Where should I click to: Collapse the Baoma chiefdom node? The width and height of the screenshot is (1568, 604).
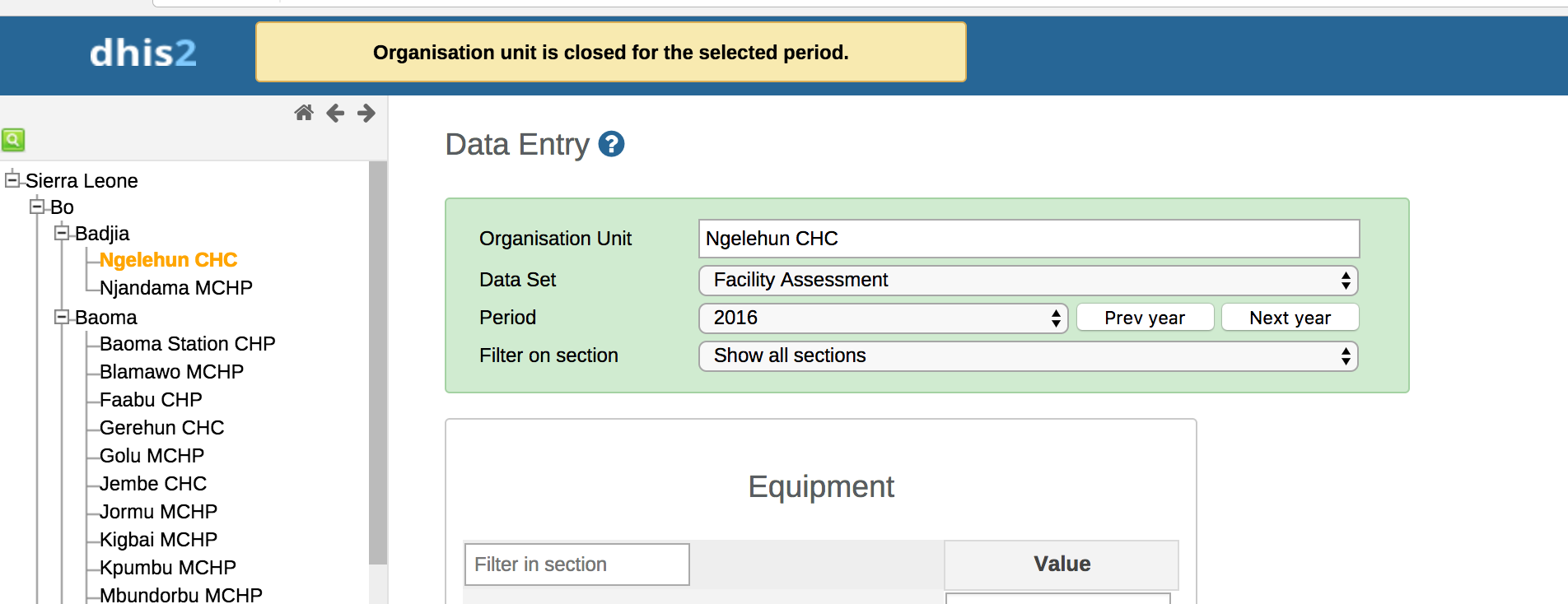(62, 317)
